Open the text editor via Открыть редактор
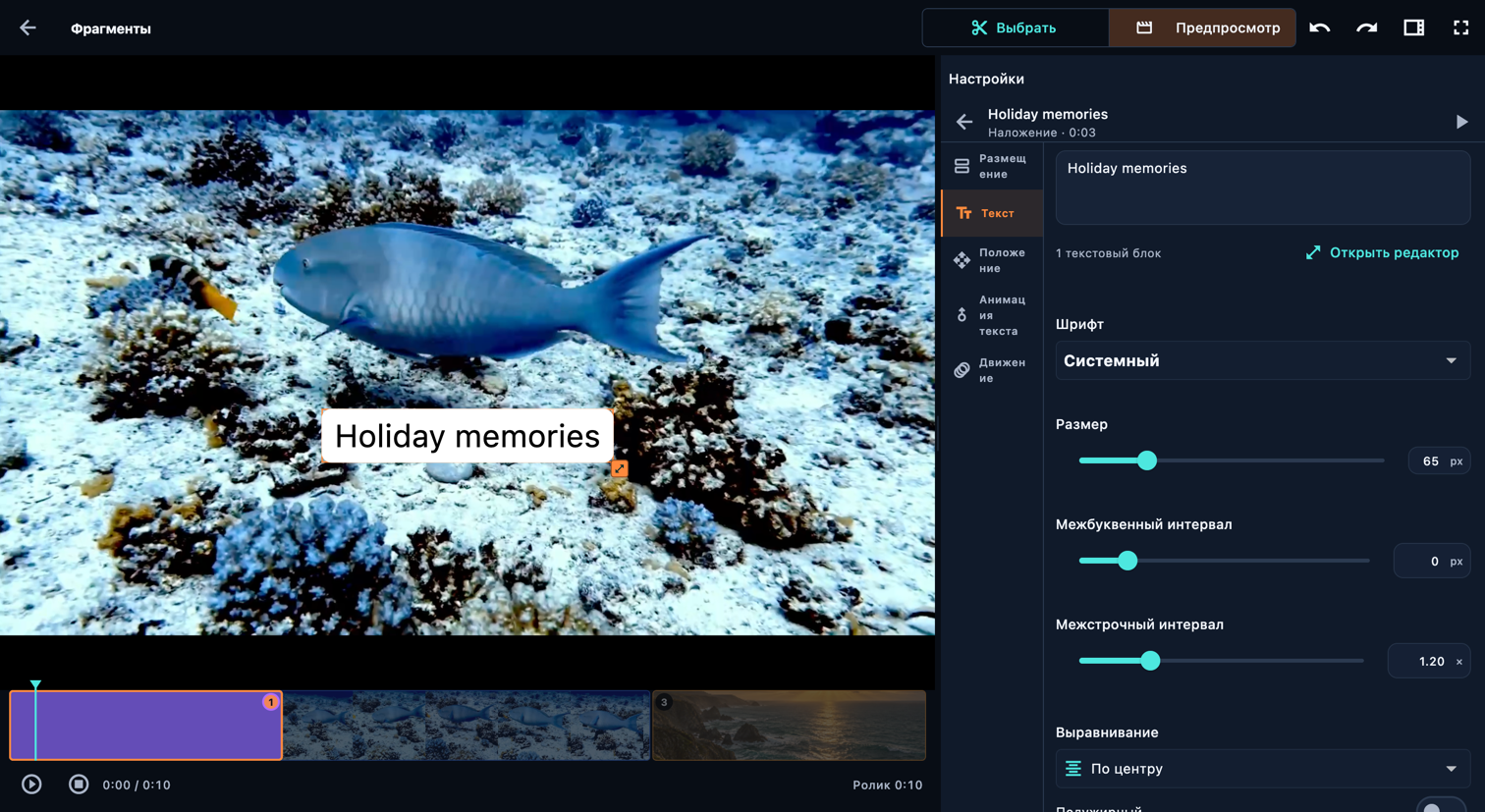The height and width of the screenshot is (812, 1485). tap(1382, 252)
